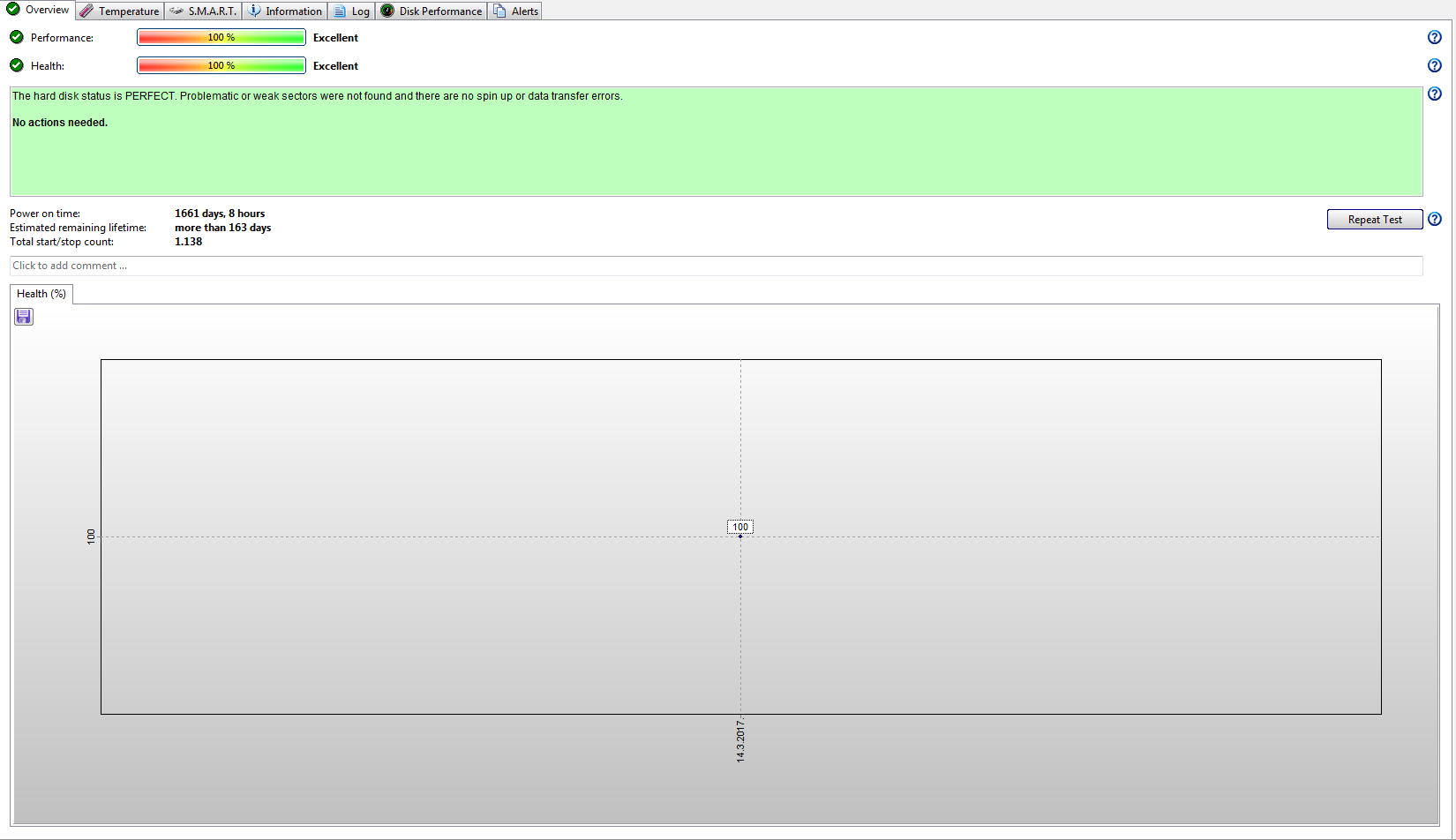Open the Alerts tab
This screenshot has height=840, width=1456.
(515, 11)
